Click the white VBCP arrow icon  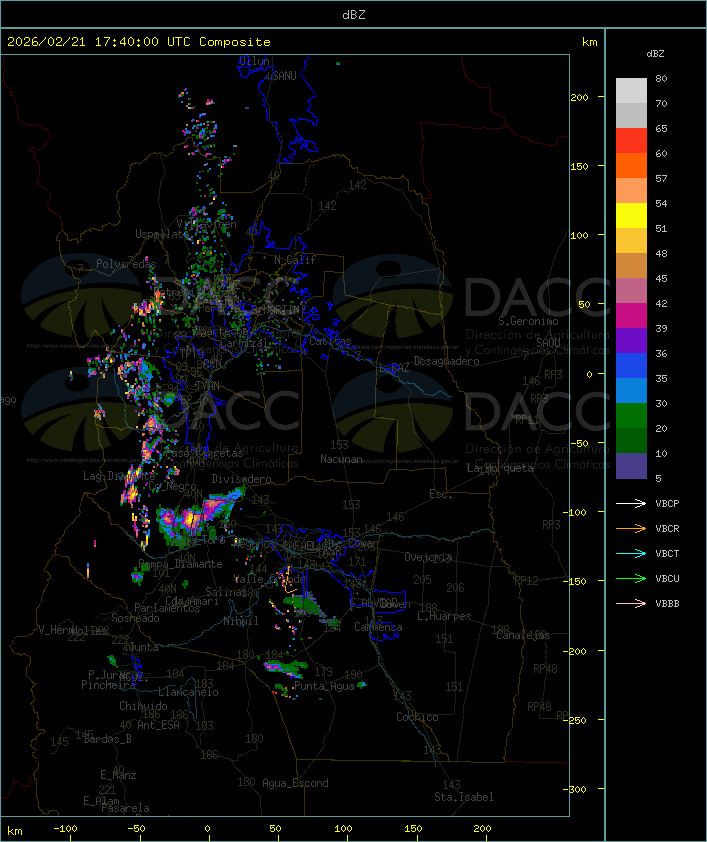pos(631,504)
